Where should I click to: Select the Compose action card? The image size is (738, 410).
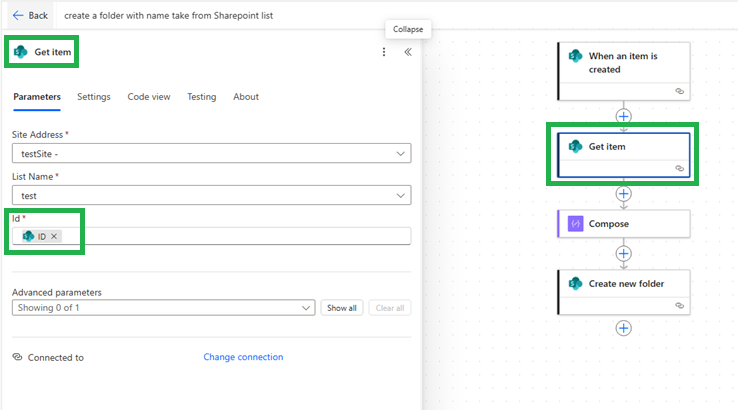[624, 224]
